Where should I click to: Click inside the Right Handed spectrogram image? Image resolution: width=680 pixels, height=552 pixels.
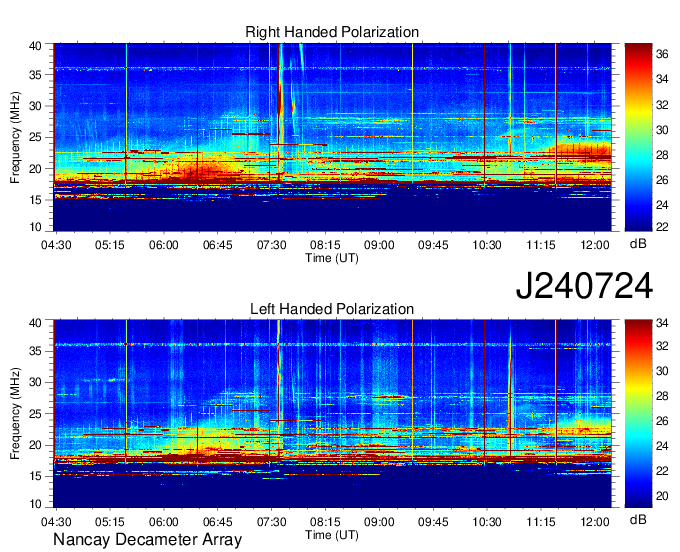(x=333, y=137)
